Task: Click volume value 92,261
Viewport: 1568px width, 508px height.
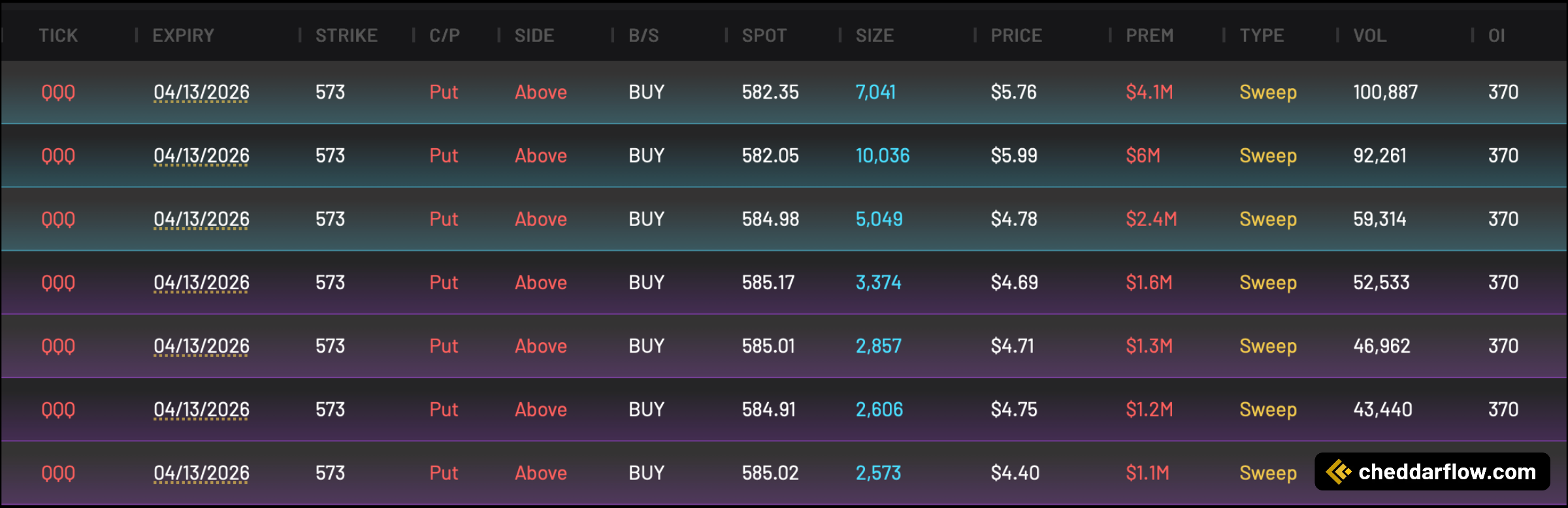Action: (x=1380, y=155)
